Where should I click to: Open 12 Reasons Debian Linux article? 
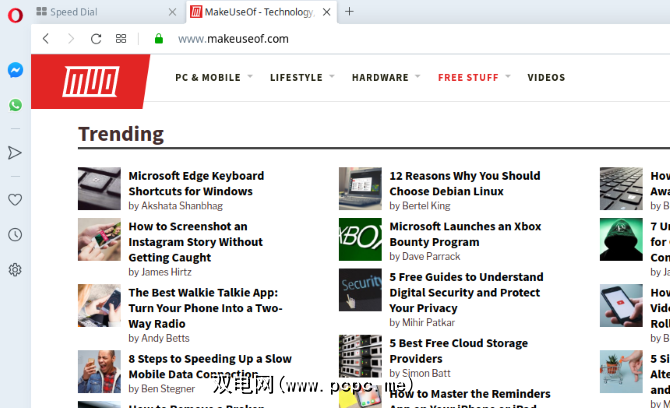[464, 184]
